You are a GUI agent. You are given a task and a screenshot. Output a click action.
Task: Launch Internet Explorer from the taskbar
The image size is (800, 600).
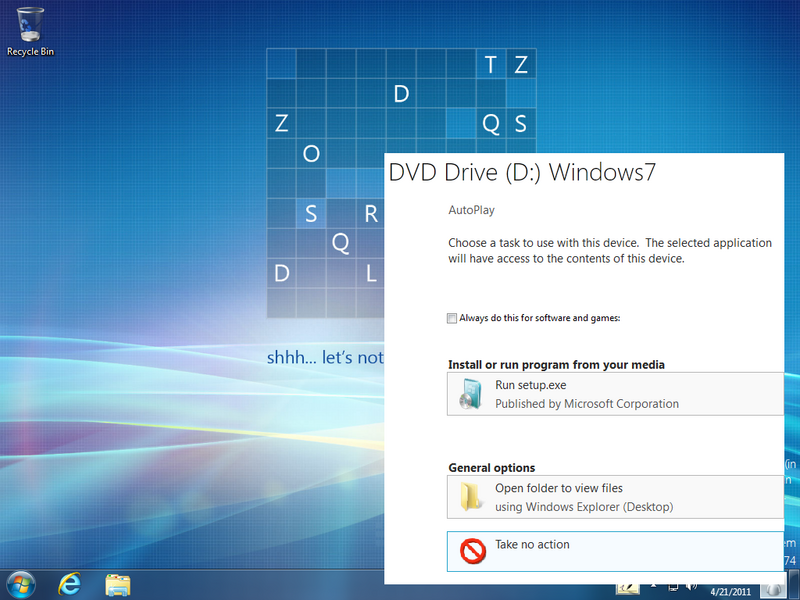pyautogui.click(x=69, y=585)
